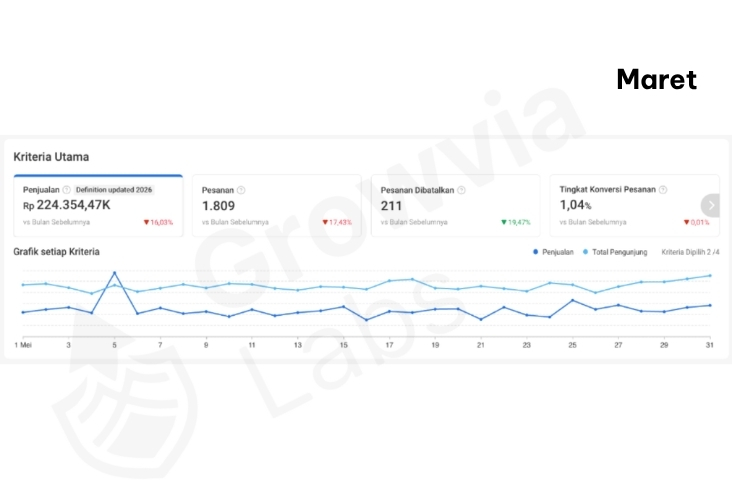Click the 0,01% decrease indicator
This screenshot has width=732, height=500.
697,222
